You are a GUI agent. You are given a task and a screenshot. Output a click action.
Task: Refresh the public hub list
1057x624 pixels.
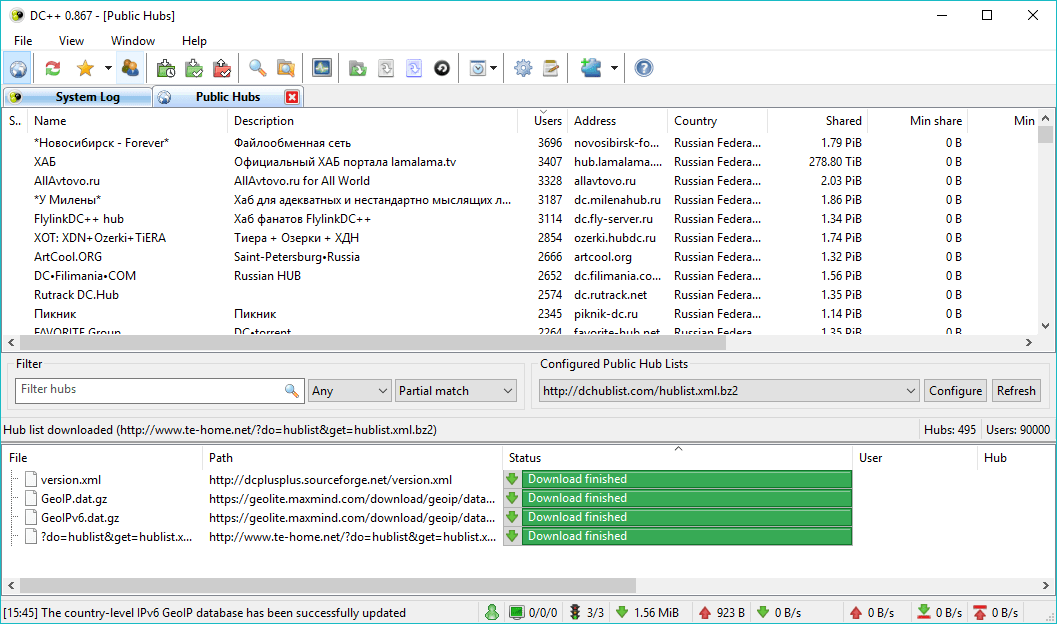pyautogui.click(x=1016, y=390)
